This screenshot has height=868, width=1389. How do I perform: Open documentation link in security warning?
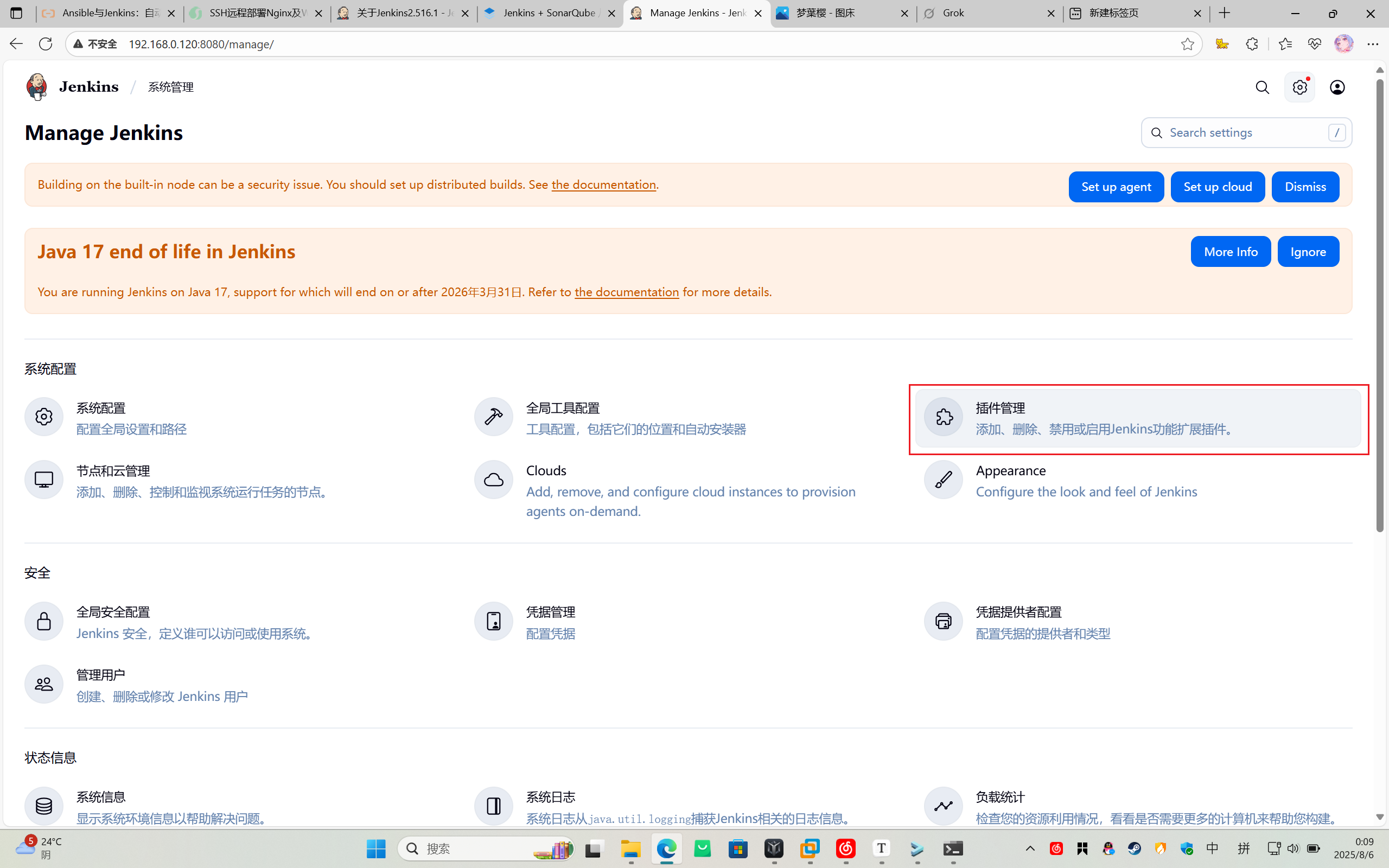point(603,185)
